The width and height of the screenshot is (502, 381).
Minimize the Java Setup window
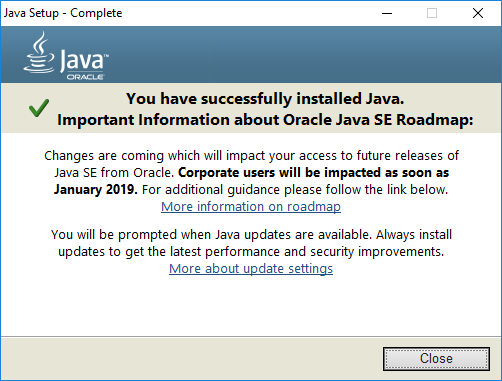click(387, 13)
